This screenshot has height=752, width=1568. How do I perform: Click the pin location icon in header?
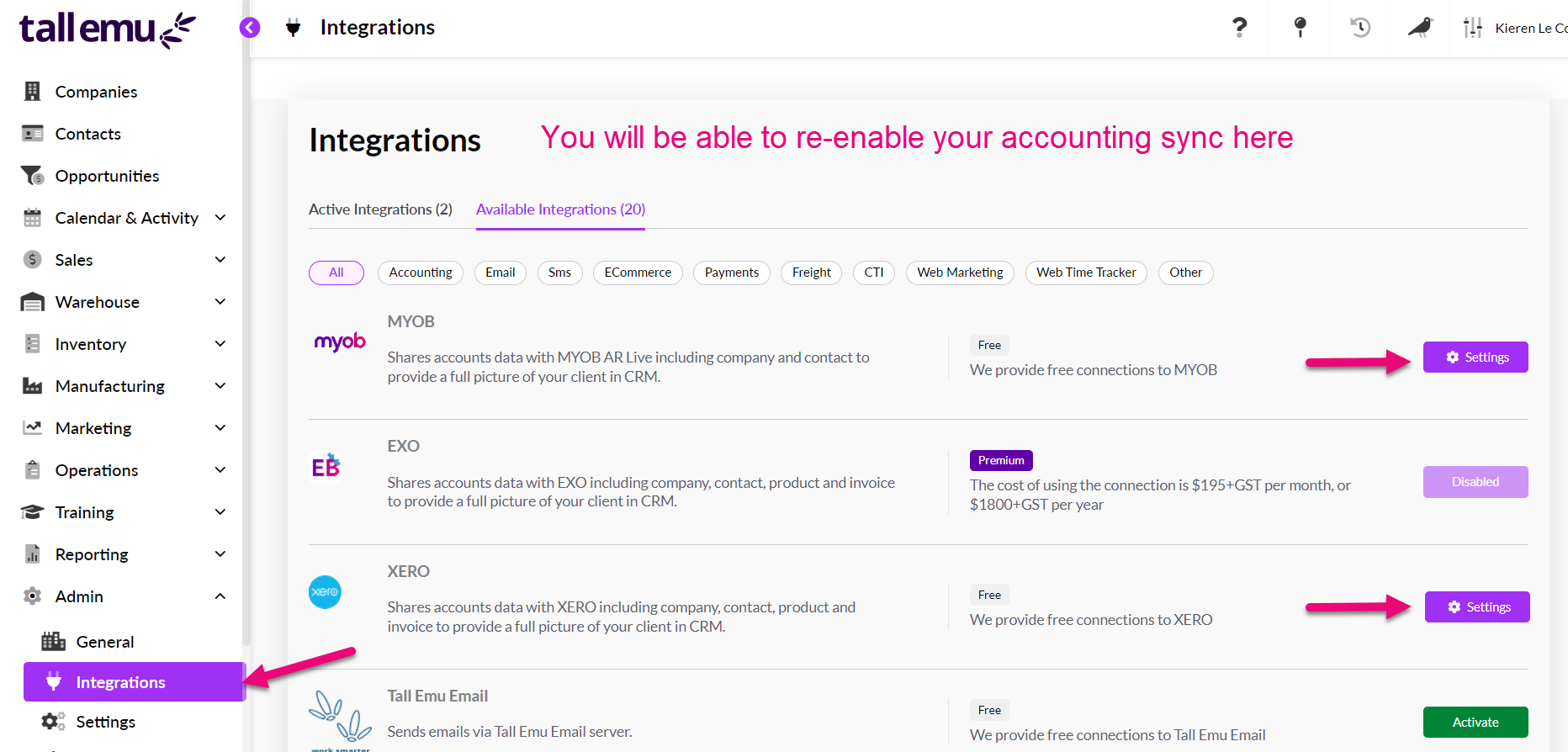tap(1300, 28)
